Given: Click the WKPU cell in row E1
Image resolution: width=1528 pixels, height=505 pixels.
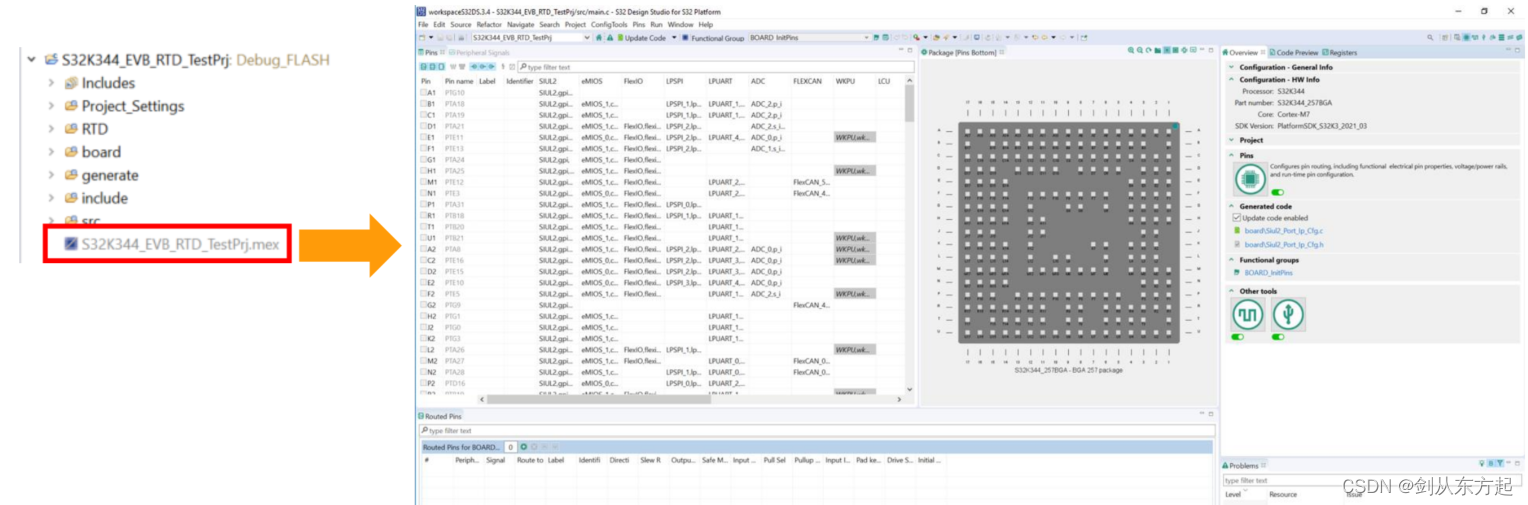Looking at the screenshot, I should [x=855, y=137].
